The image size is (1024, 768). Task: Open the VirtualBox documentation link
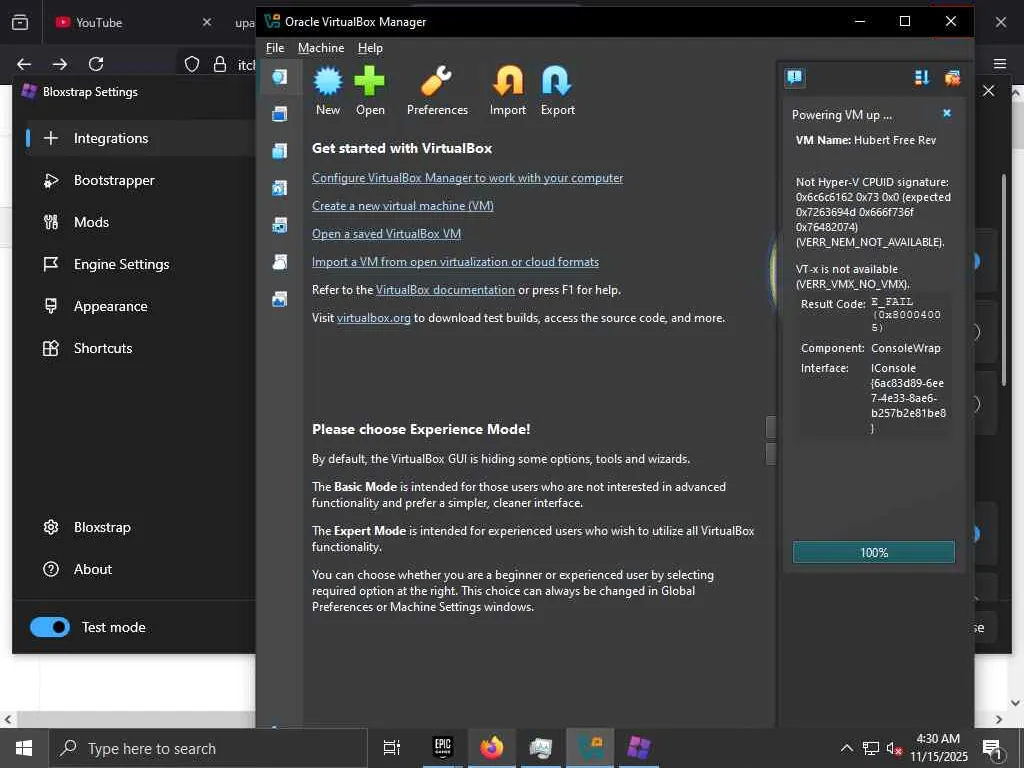pos(445,290)
